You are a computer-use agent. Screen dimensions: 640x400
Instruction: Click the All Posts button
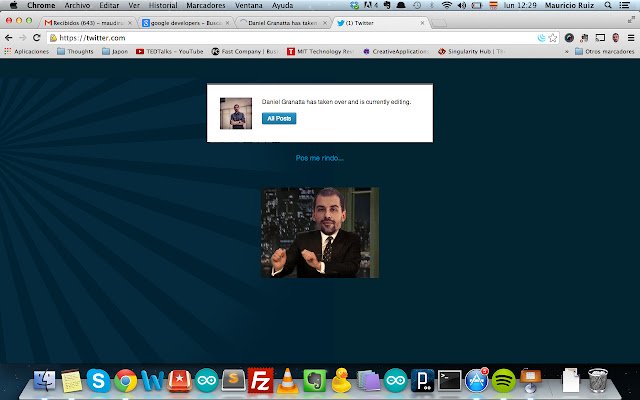pyautogui.click(x=279, y=118)
